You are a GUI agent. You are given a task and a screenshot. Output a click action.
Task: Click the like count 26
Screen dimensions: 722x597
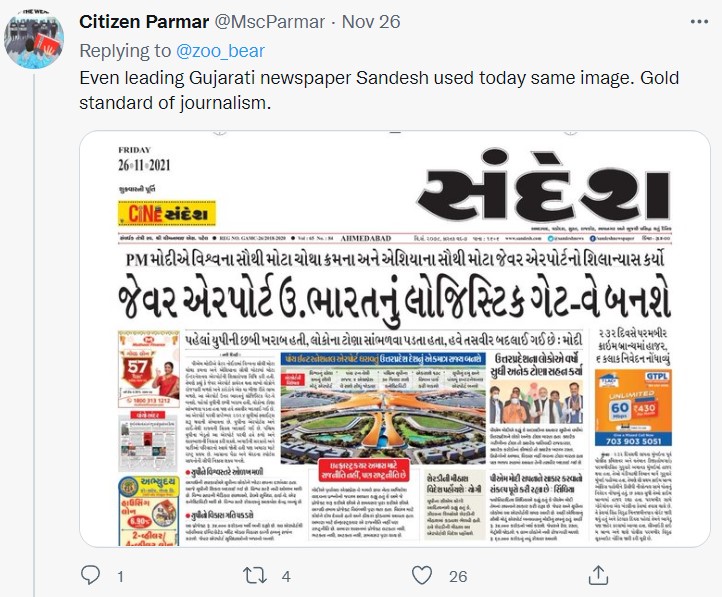[x=458, y=576]
